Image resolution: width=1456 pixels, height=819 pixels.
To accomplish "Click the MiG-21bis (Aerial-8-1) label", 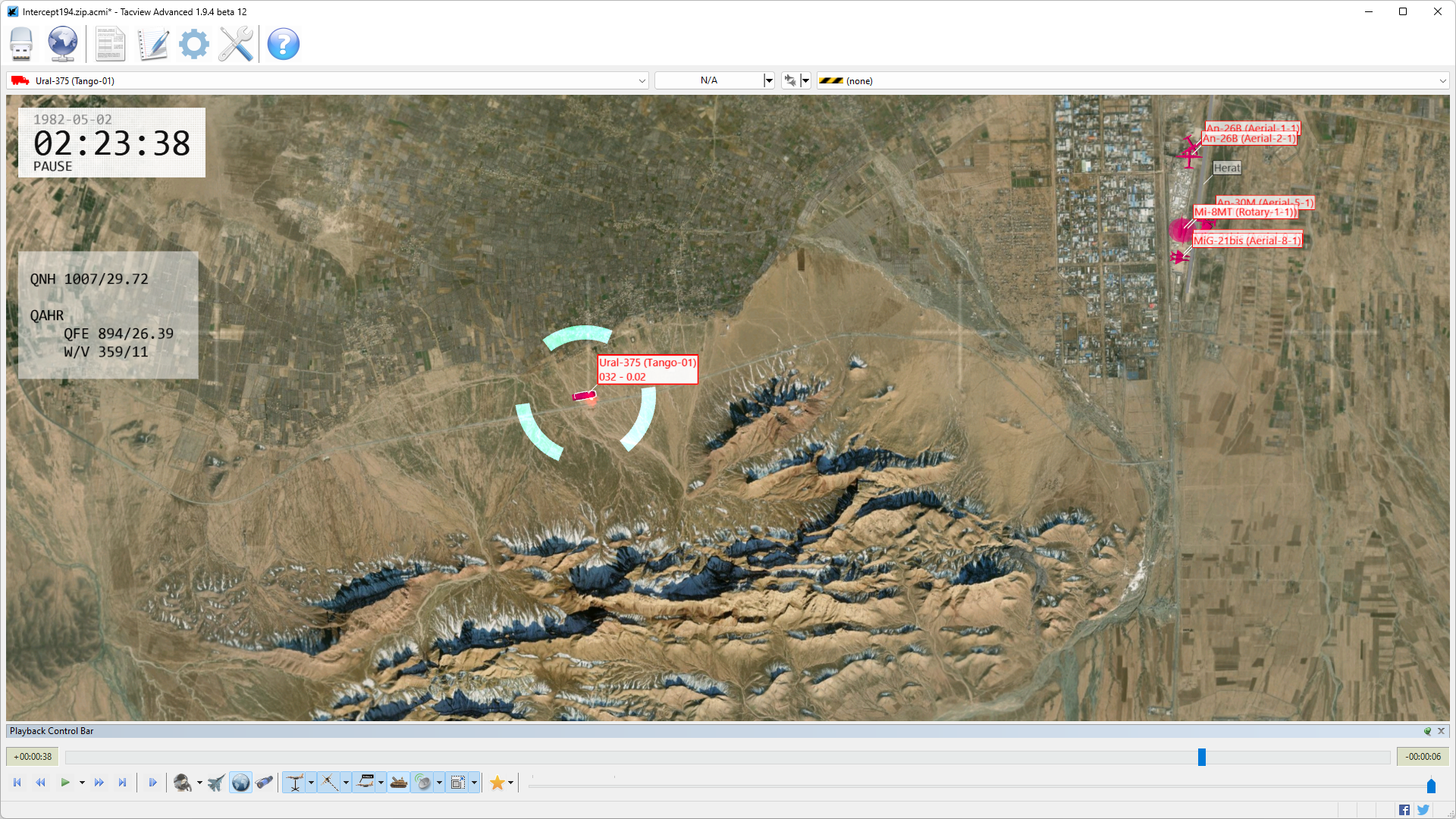I will 1247,240.
